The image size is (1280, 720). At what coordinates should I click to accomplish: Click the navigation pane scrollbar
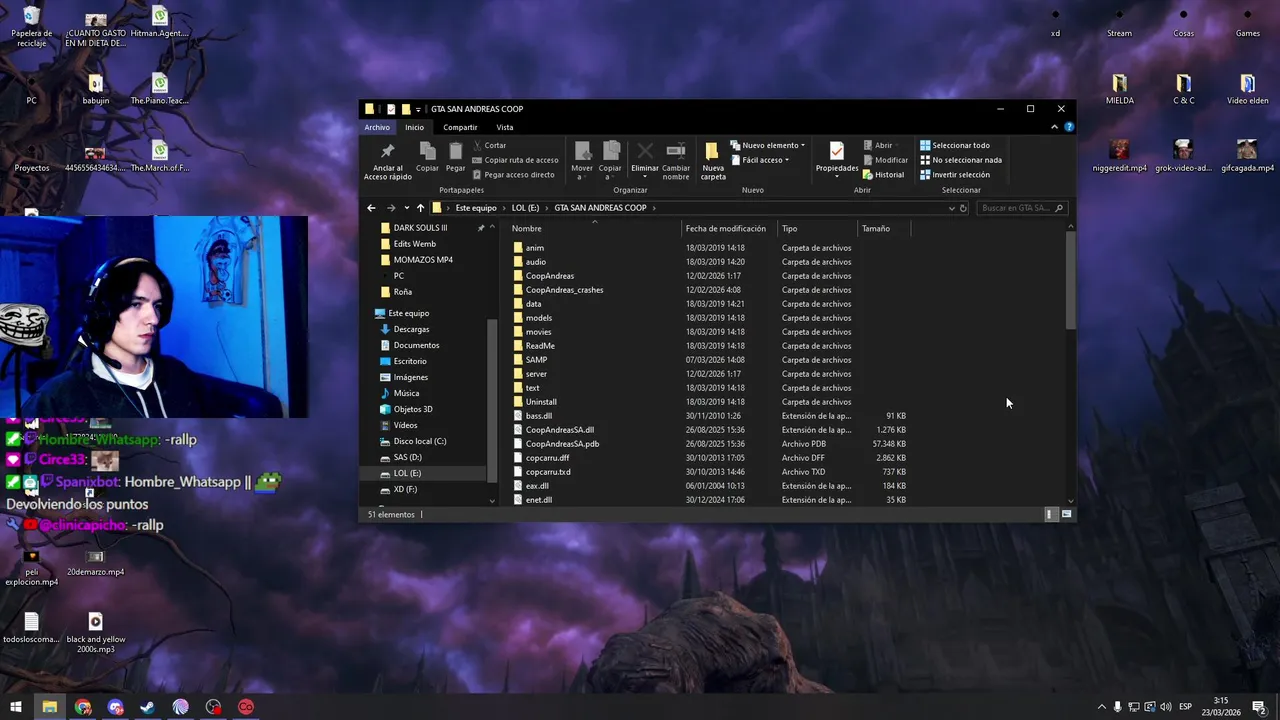[491, 400]
